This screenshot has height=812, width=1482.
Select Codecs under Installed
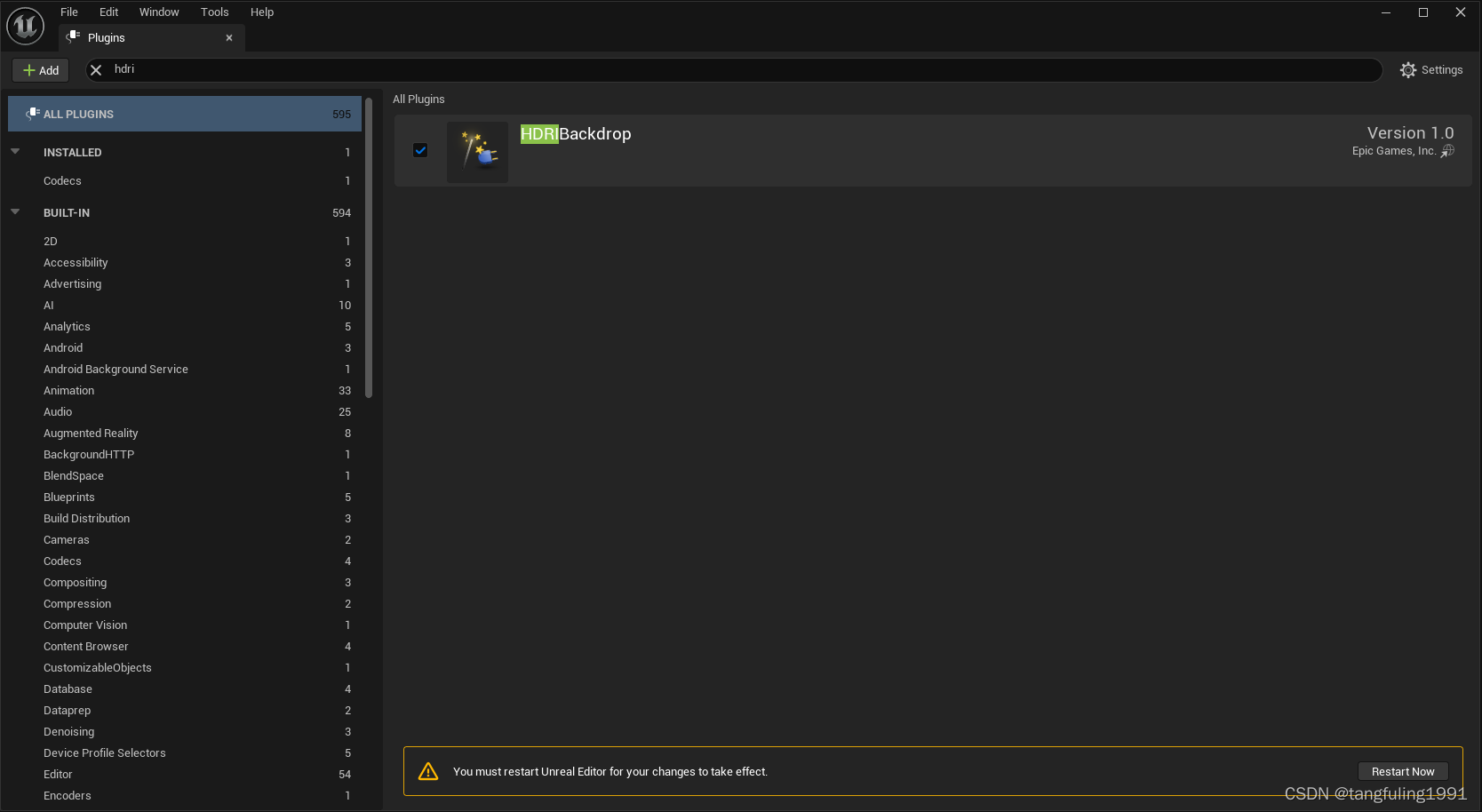pyautogui.click(x=185, y=180)
